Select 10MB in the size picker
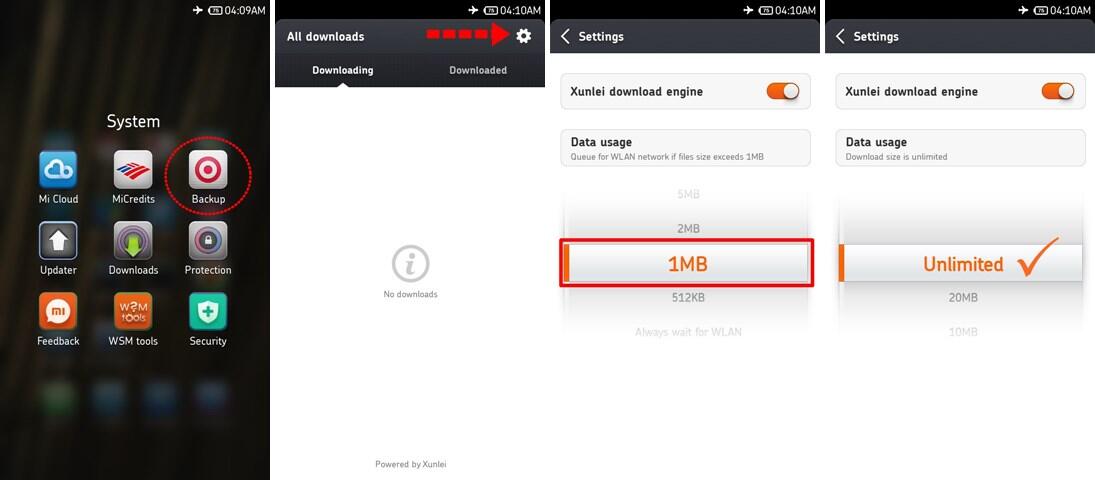 click(x=963, y=332)
